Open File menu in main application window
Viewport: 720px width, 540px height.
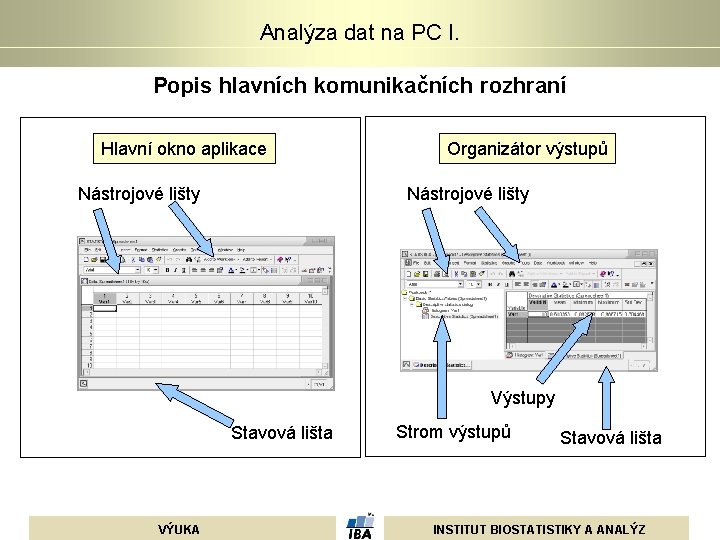88,250
